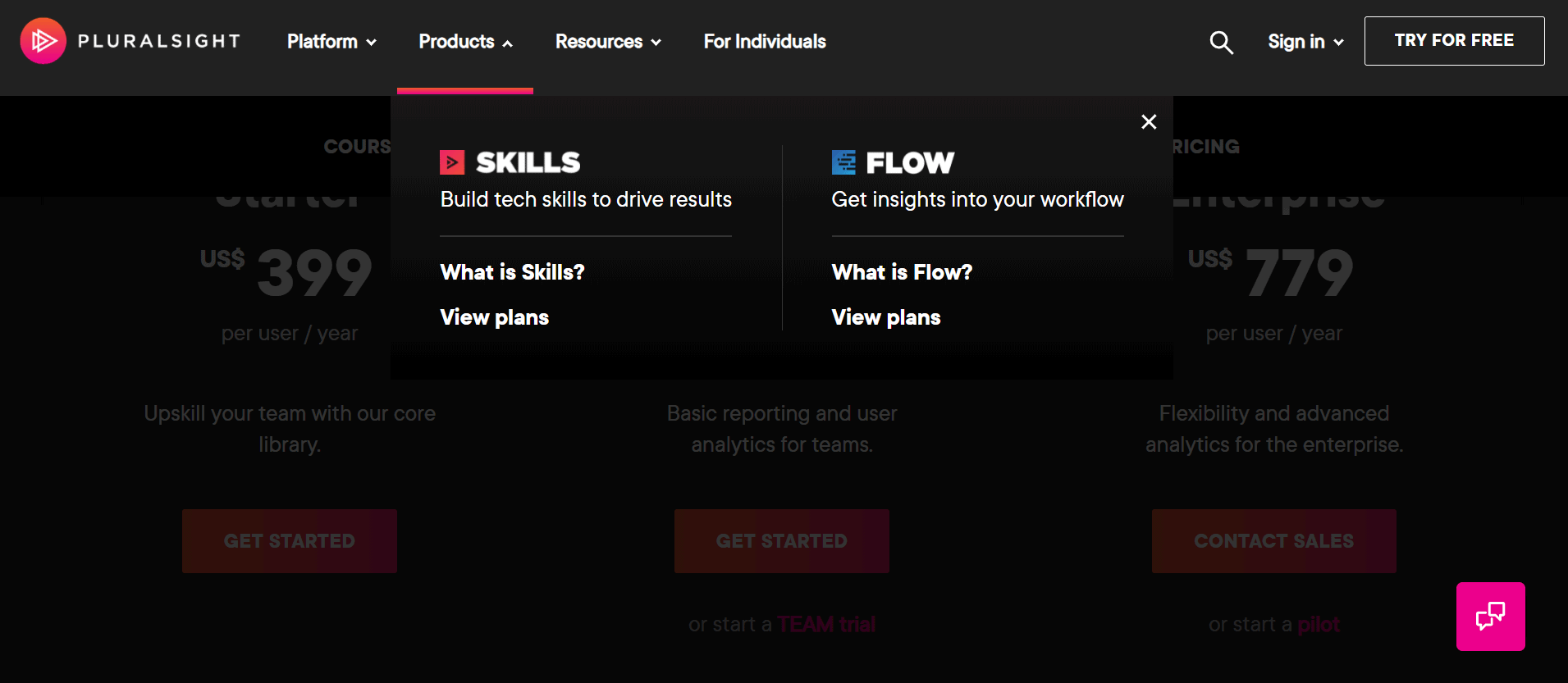
Task: Go to For Individuals page
Action: tap(765, 42)
